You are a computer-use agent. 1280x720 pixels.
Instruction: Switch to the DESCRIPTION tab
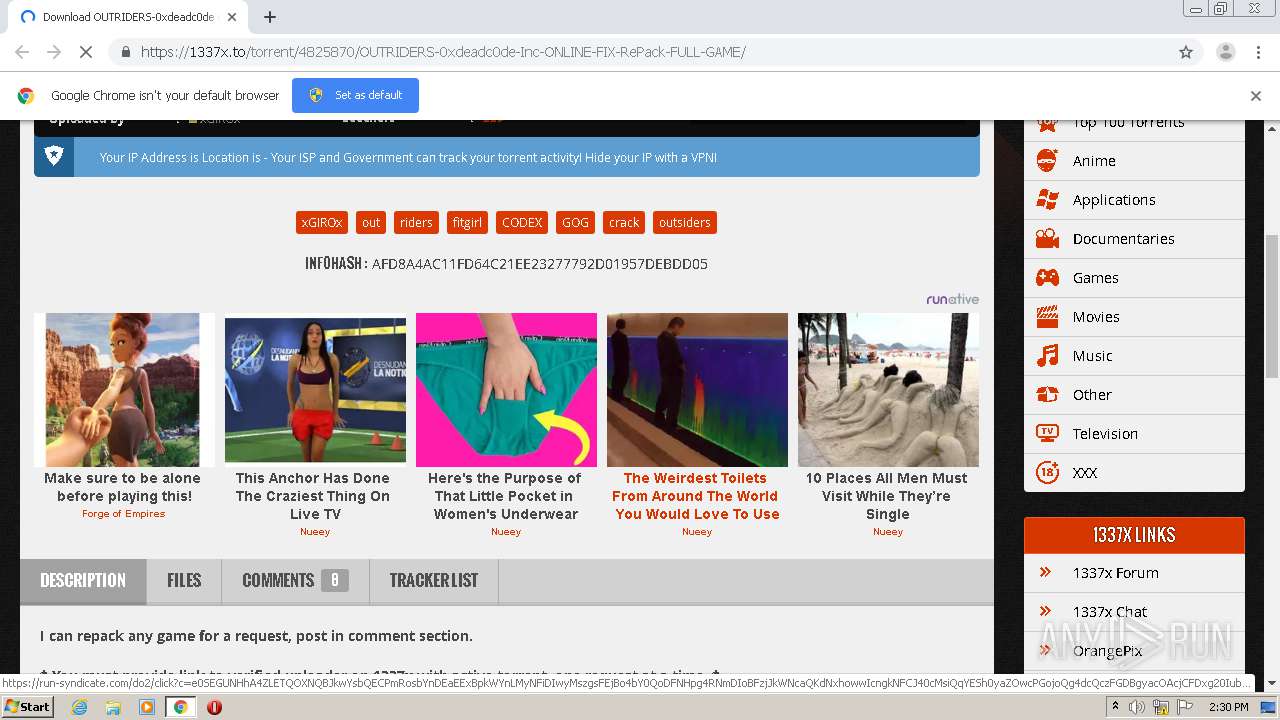point(83,581)
